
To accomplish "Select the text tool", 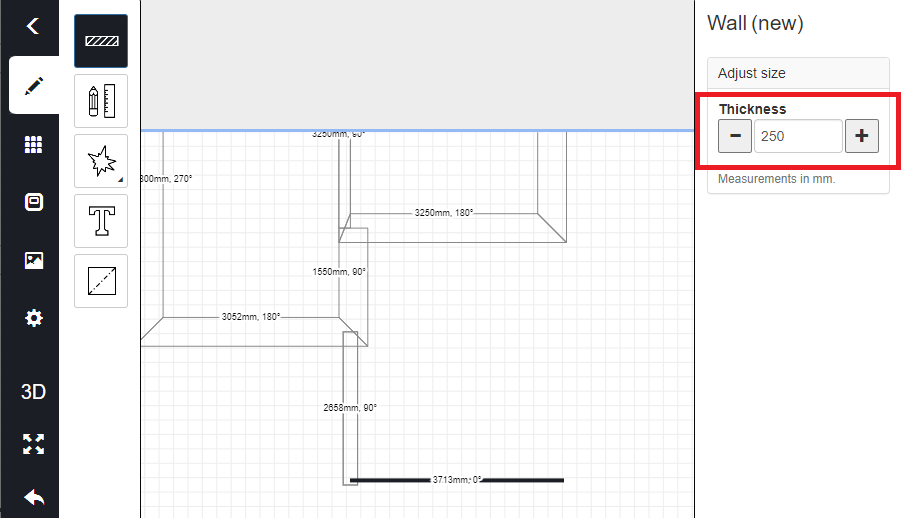I will click(x=101, y=221).
